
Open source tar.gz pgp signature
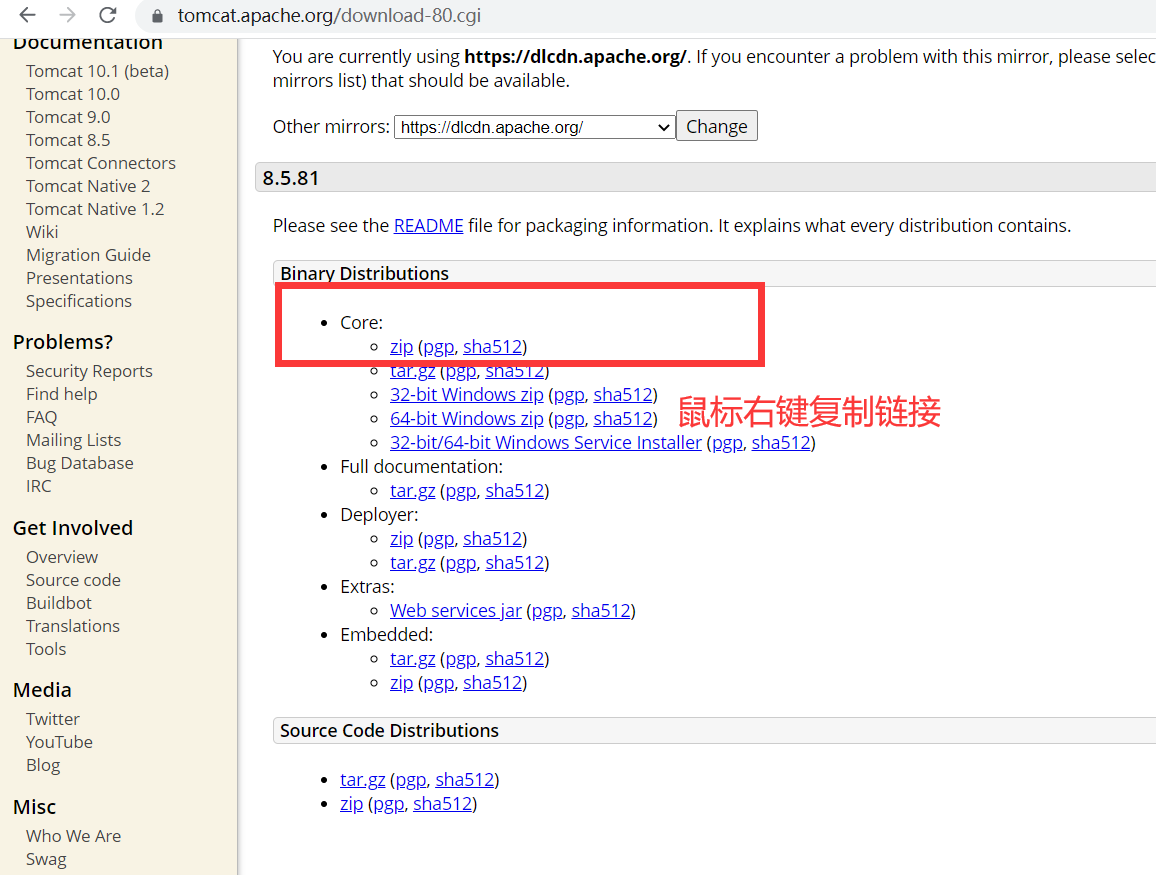(411, 779)
